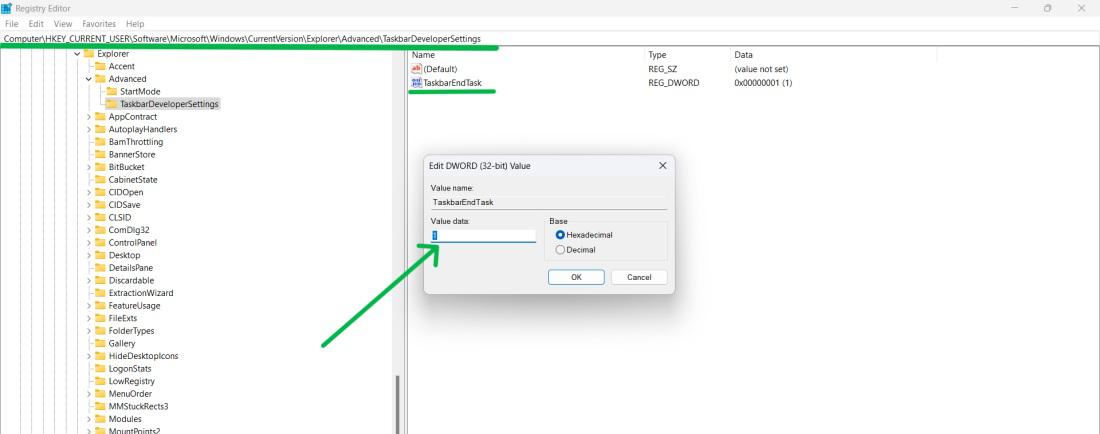Open the Edit menu
The width and height of the screenshot is (1100, 434).
click(x=36, y=24)
